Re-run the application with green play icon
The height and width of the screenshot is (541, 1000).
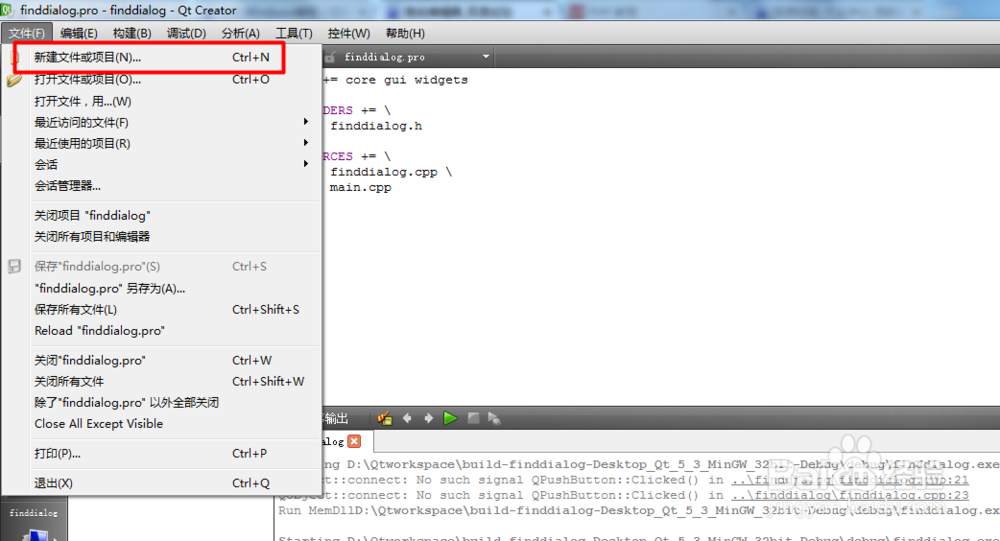point(450,419)
